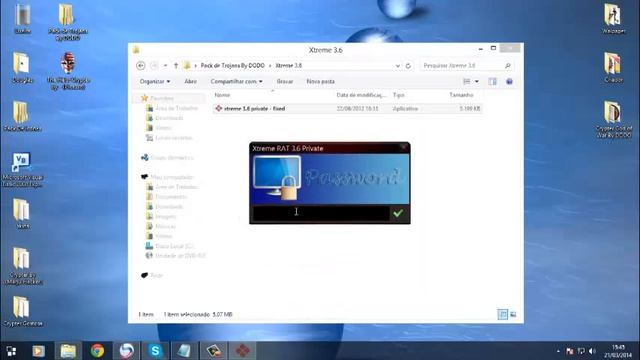
Task: Click the Xtreme RAT password input field
Action: (321, 213)
